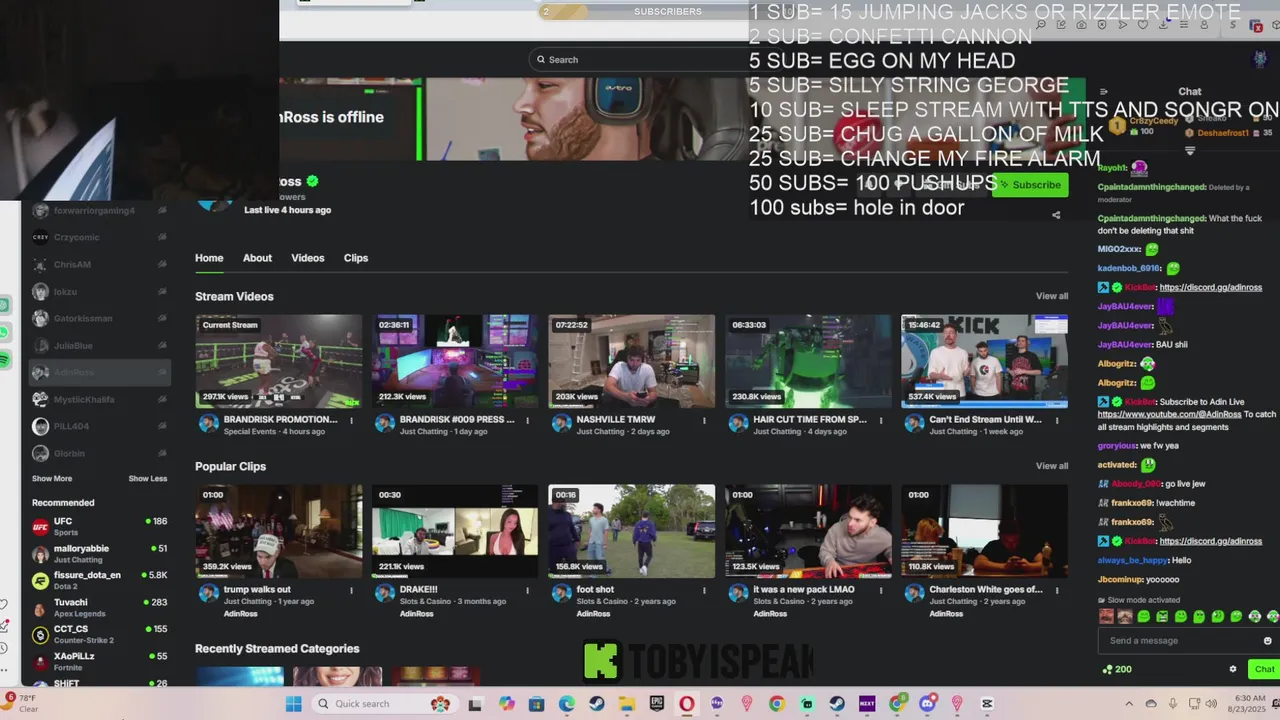Open options menu for BRANDRISK PROMOTION video
The width and height of the screenshot is (1280, 720).
(x=351, y=420)
